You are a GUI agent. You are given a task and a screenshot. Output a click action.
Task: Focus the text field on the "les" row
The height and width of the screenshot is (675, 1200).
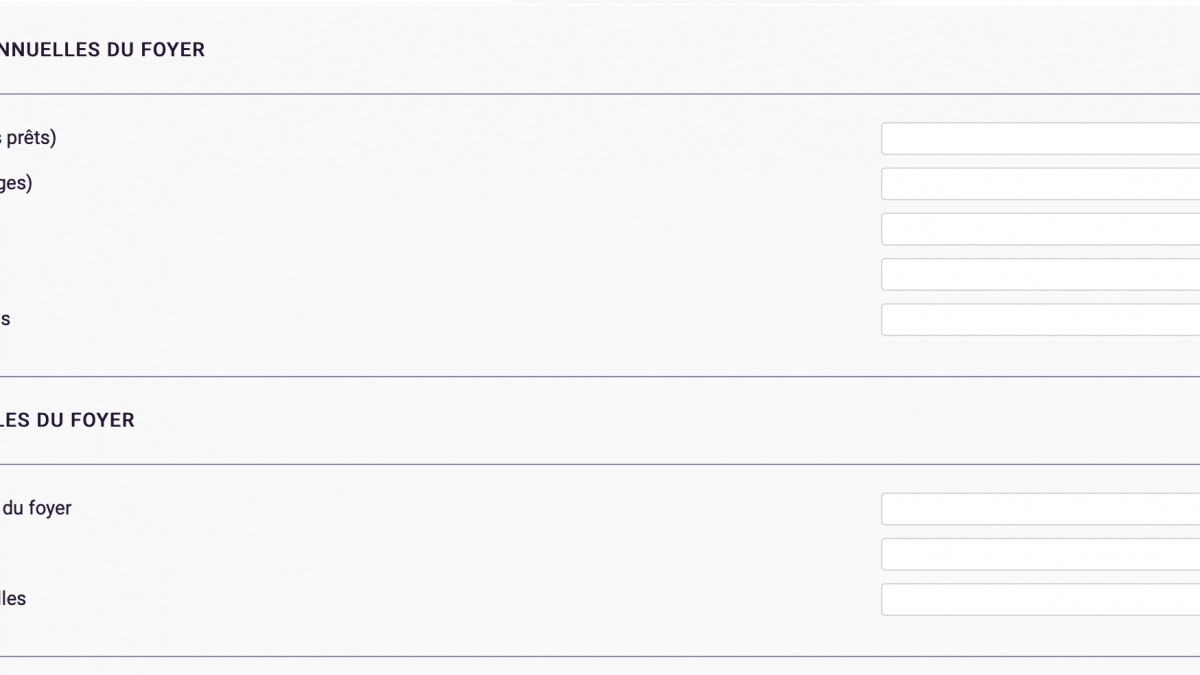tap(1040, 599)
